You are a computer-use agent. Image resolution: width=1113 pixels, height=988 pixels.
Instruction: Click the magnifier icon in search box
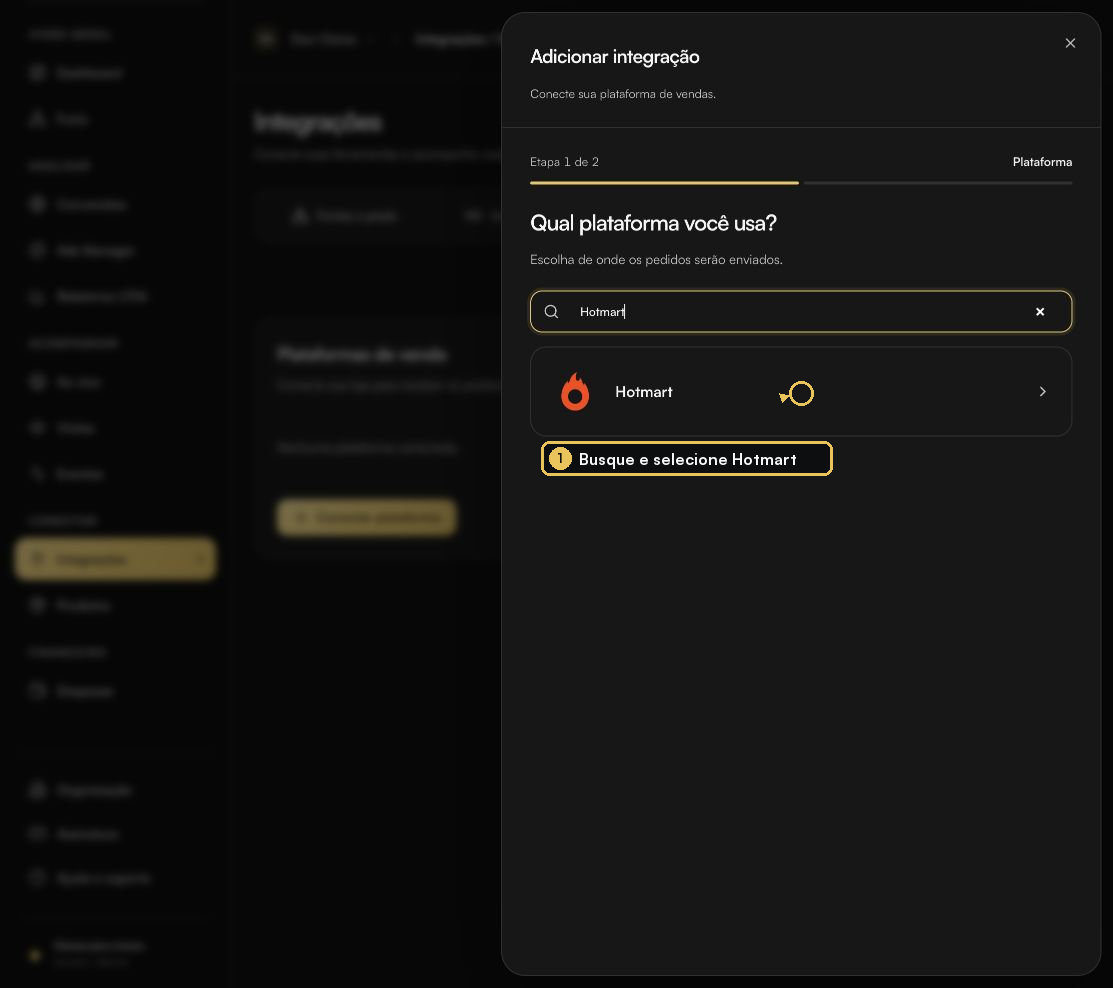(551, 312)
